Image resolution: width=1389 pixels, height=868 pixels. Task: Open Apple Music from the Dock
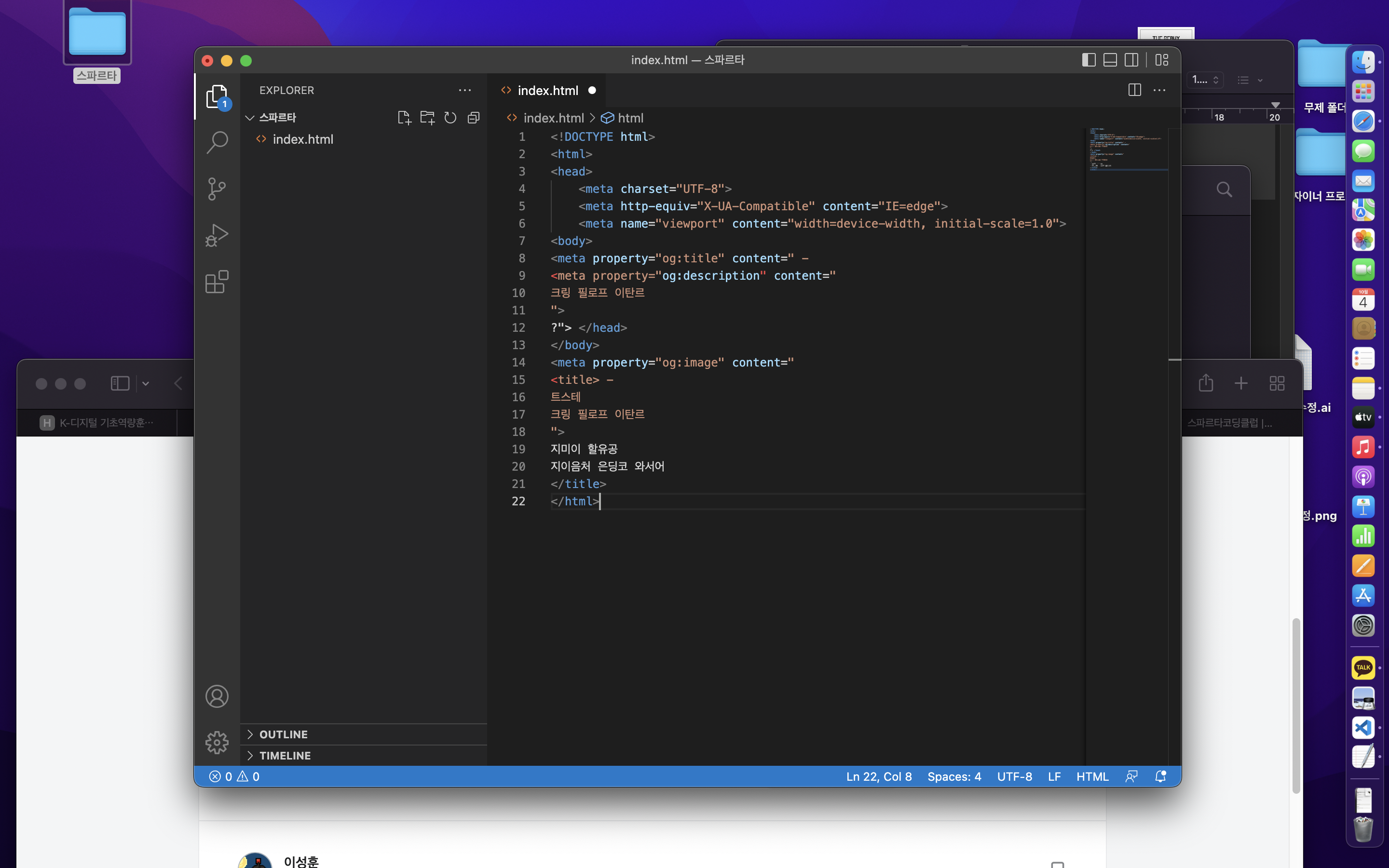point(1363,447)
